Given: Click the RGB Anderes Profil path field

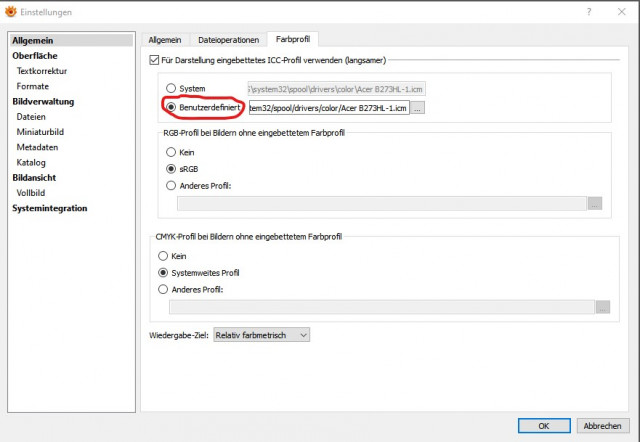Looking at the screenshot, I should [x=382, y=203].
